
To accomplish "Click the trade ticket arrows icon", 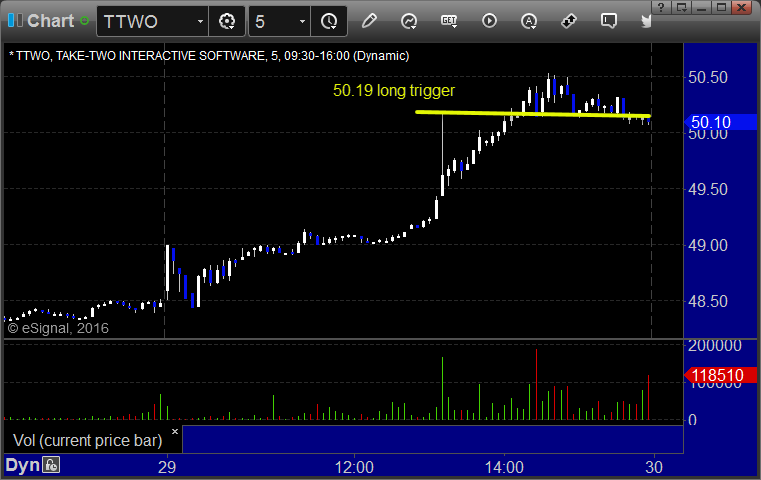I will tap(569, 21).
